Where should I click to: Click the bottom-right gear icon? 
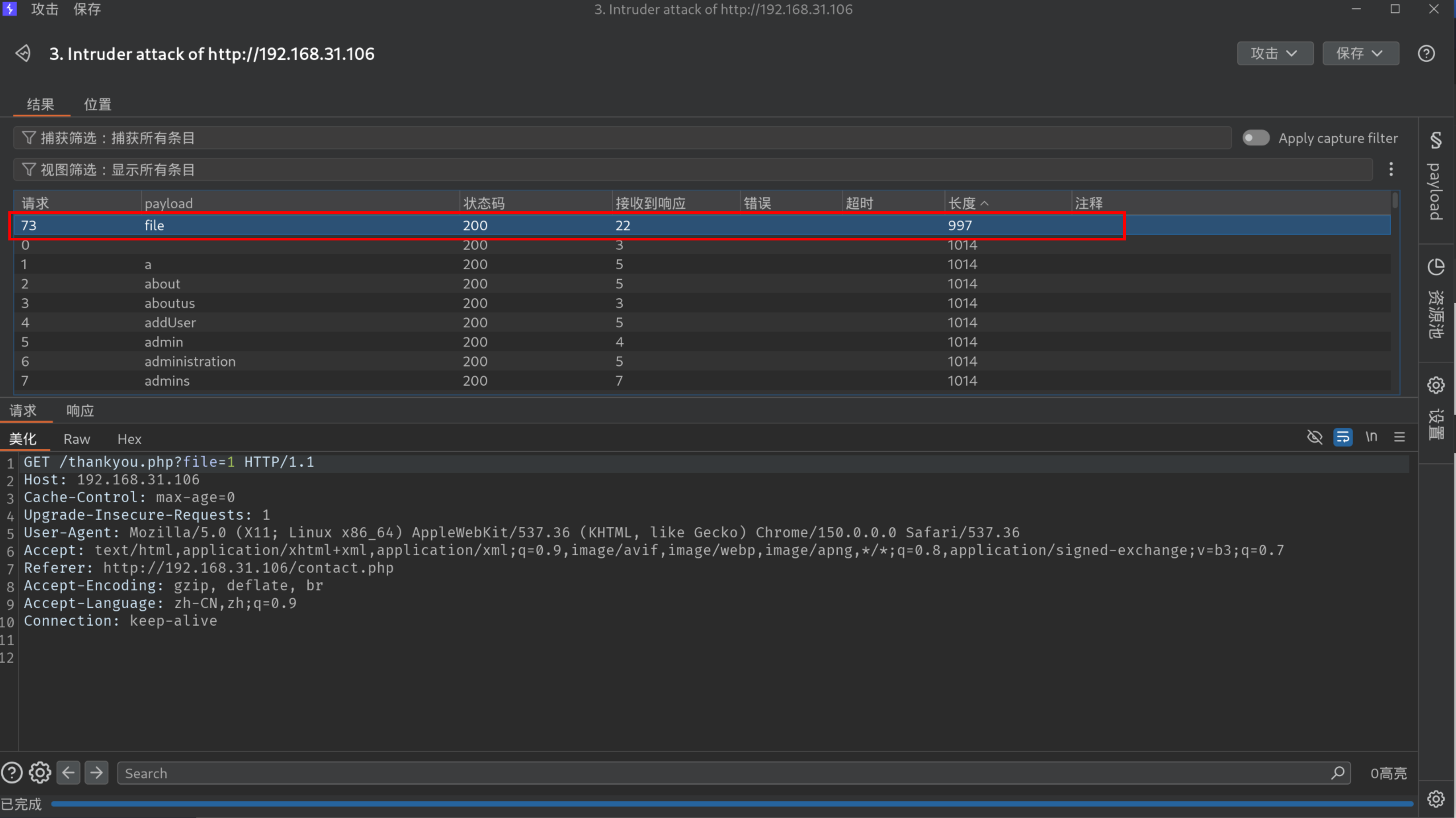coord(1436,799)
